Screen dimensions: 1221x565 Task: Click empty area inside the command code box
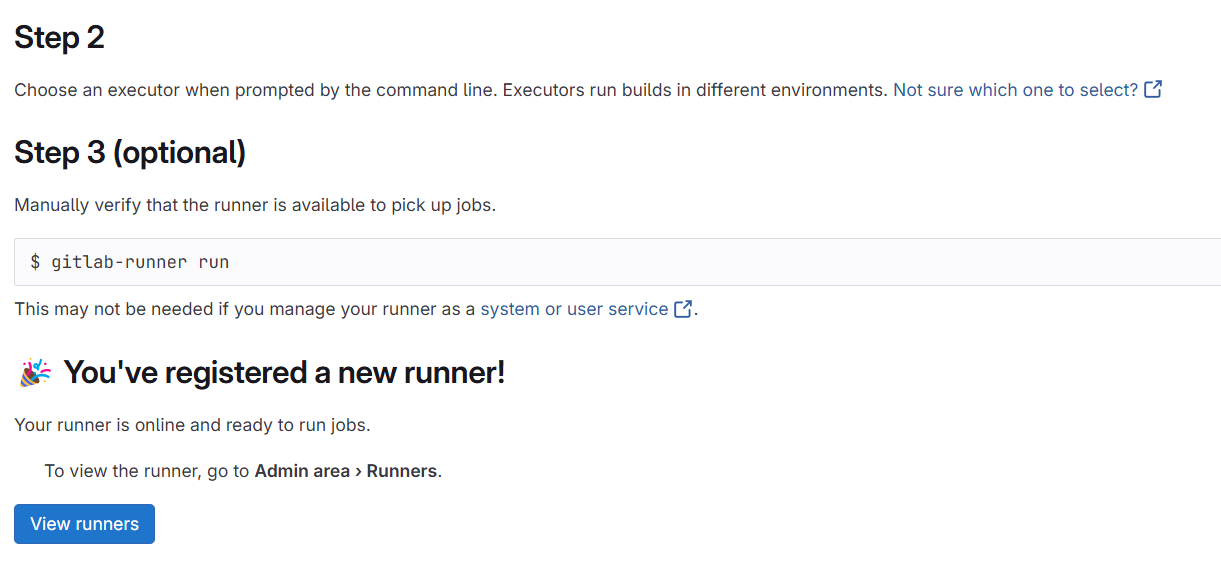(700, 262)
